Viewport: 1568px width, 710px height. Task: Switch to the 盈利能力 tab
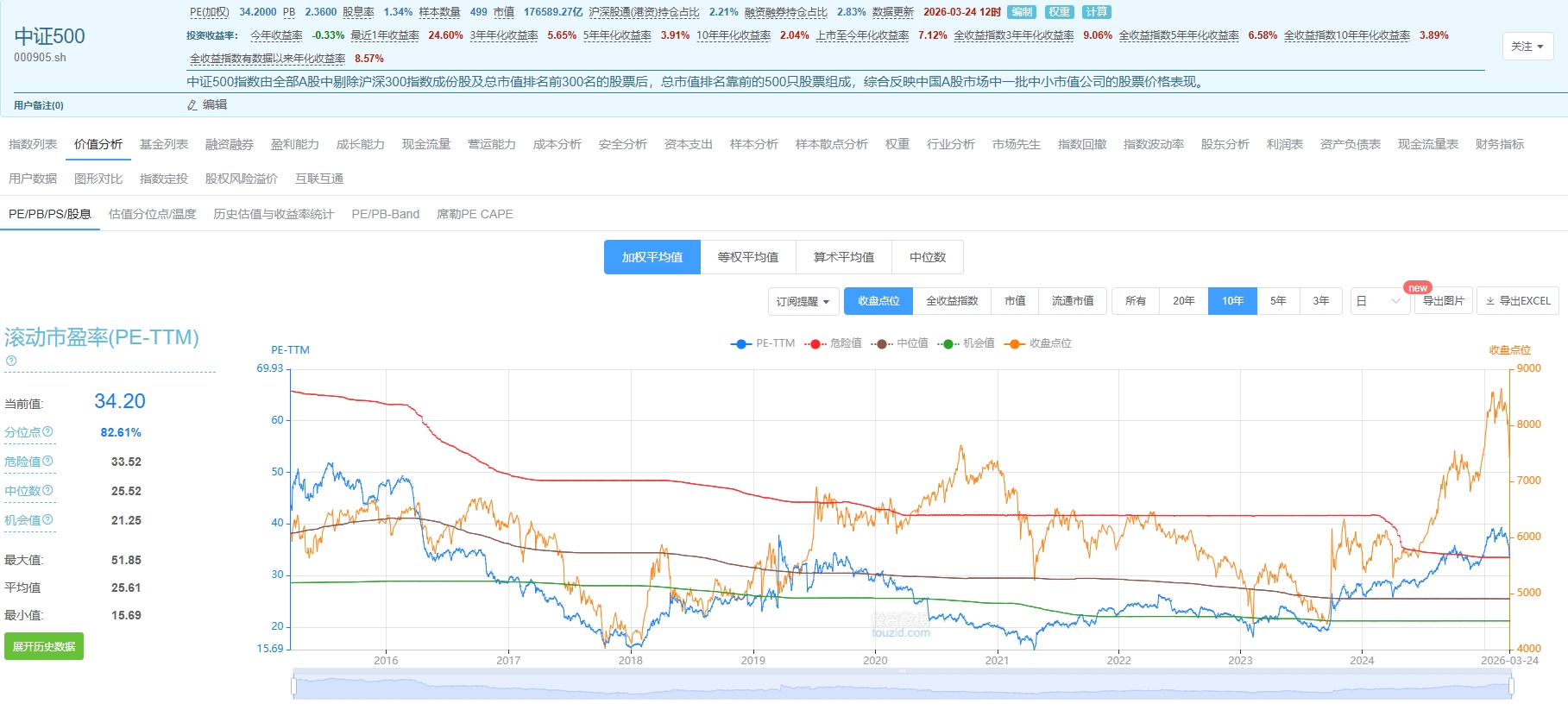click(x=295, y=144)
